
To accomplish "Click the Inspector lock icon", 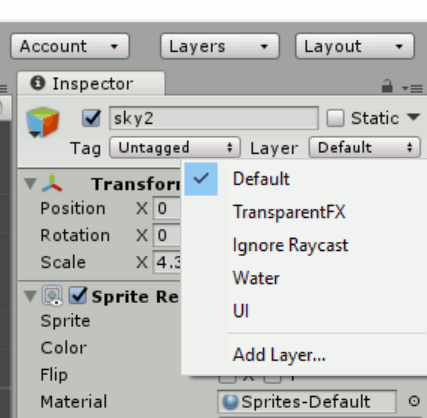I will [387, 86].
